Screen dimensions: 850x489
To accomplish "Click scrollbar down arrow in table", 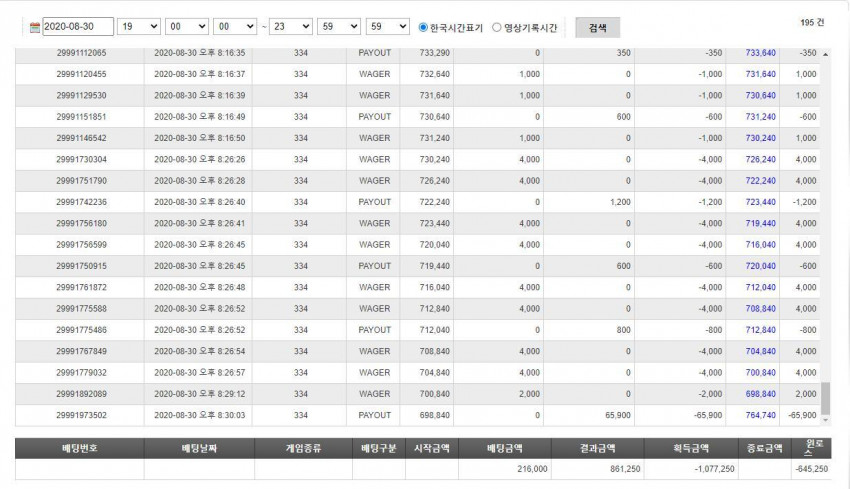I will pyautogui.click(x=825, y=420).
